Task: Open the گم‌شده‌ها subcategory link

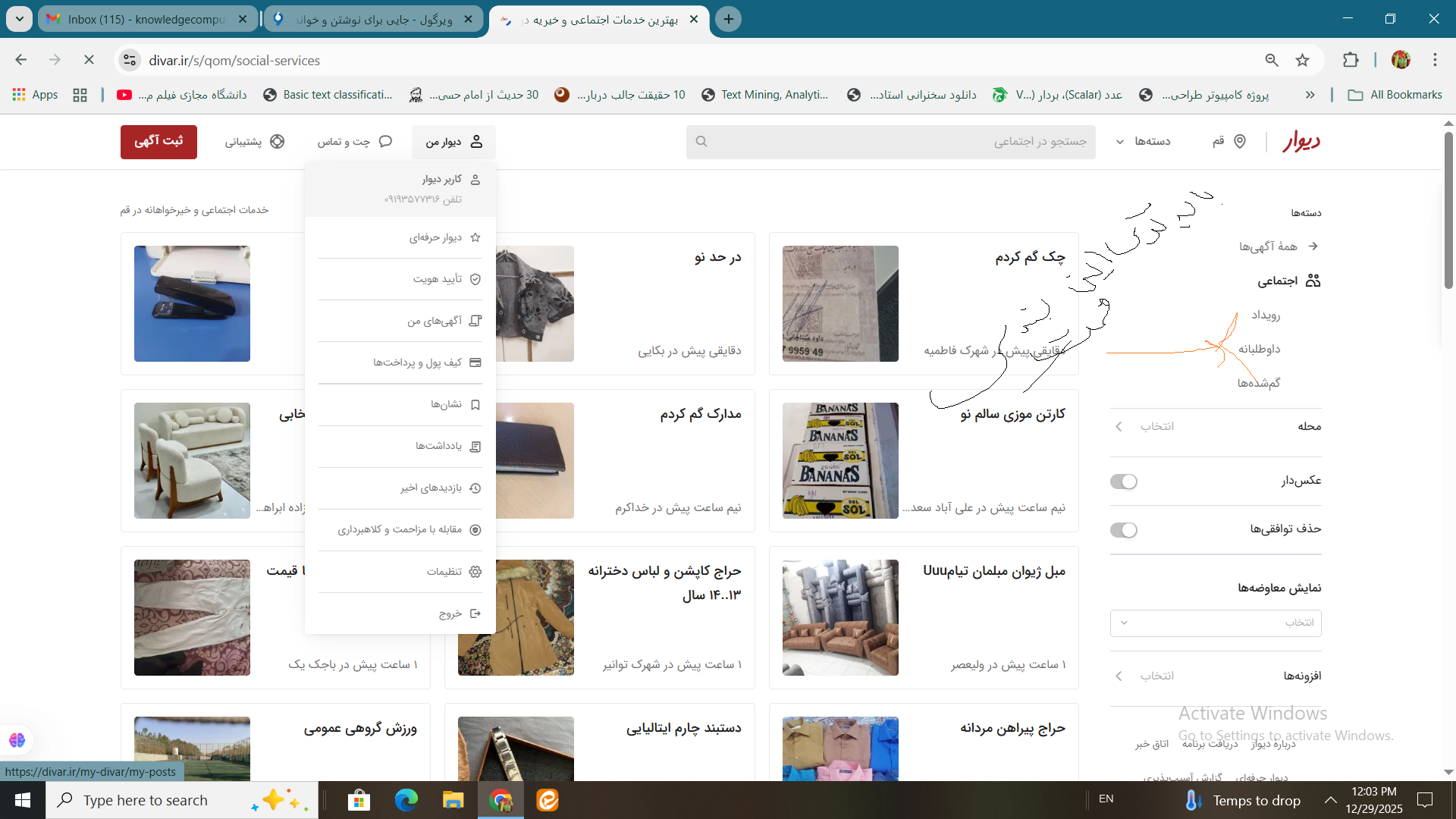Action: pyautogui.click(x=1258, y=383)
